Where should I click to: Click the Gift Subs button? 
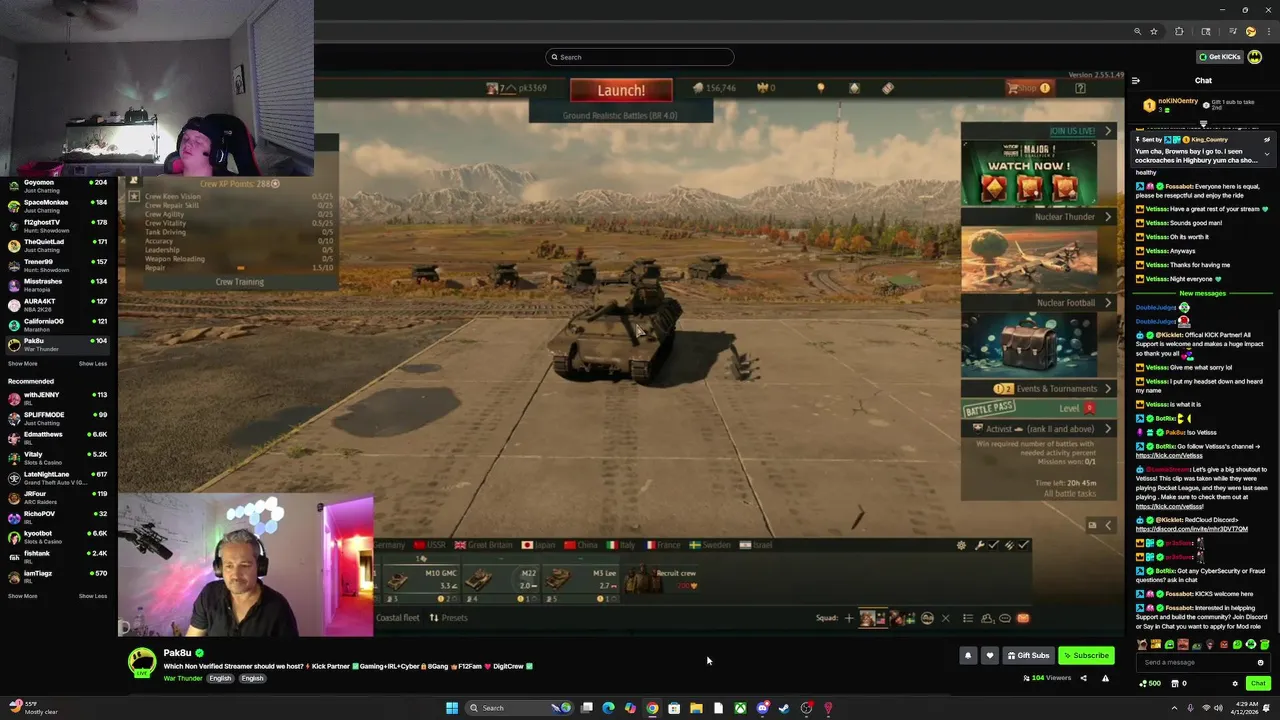[1028, 656]
